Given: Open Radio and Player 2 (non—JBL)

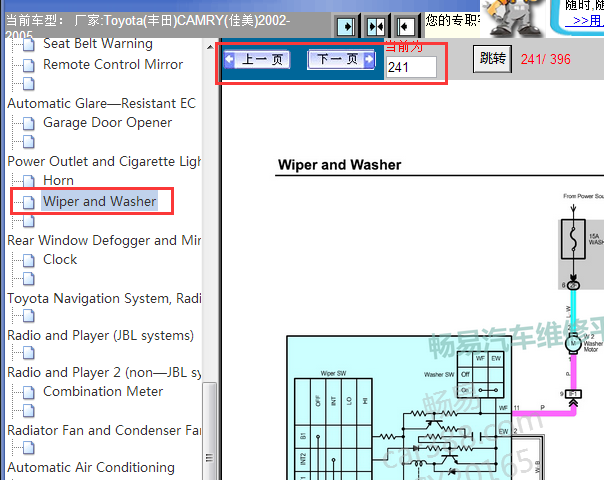Looking at the screenshot, I should pos(104,373).
